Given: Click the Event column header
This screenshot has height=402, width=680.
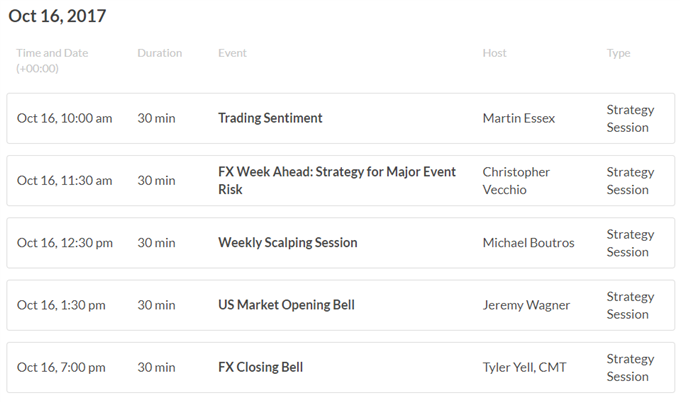Looking at the screenshot, I should [x=232, y=53].
